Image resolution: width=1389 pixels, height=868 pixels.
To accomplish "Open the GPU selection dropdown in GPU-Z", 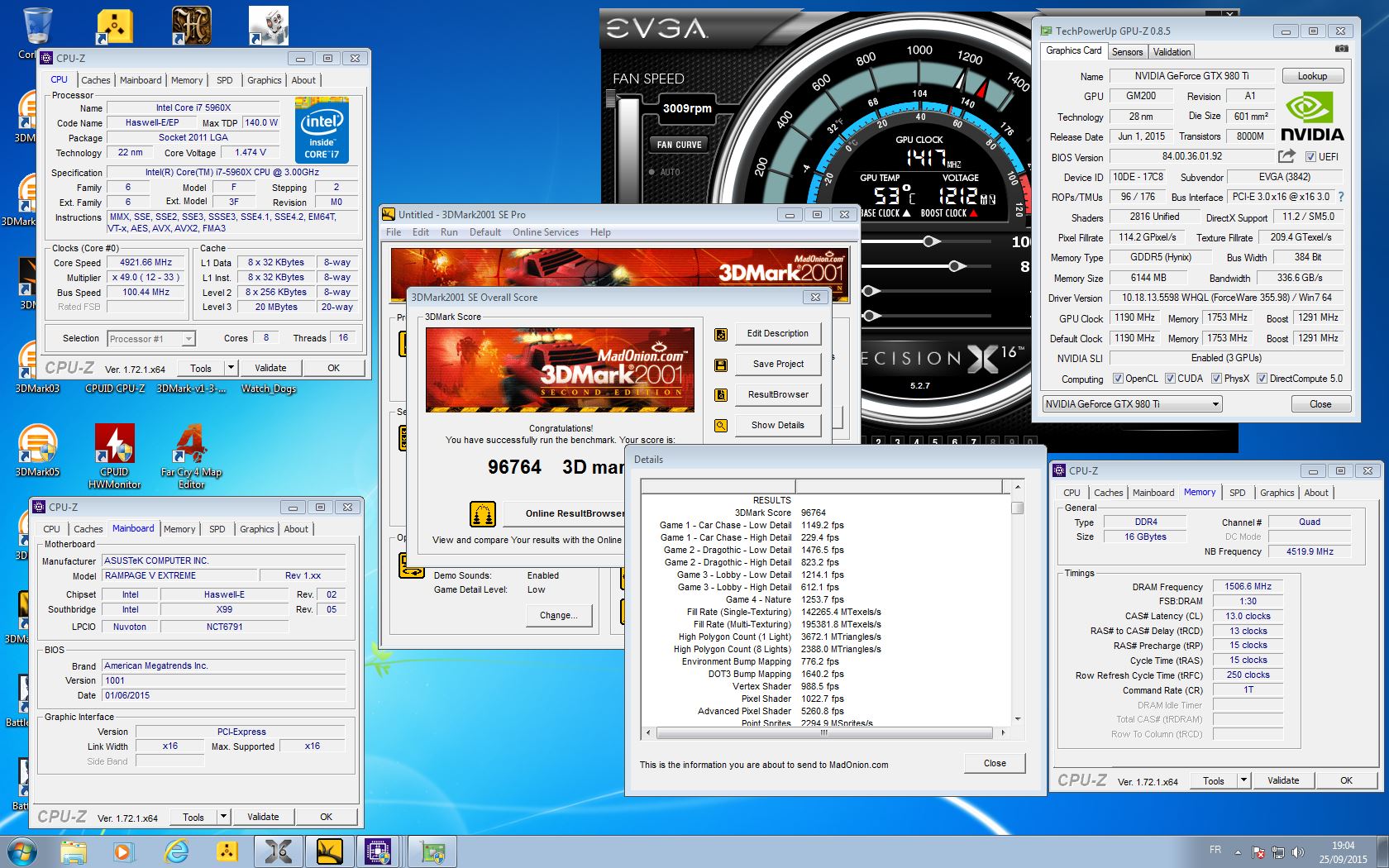I will coord(1132,404).
